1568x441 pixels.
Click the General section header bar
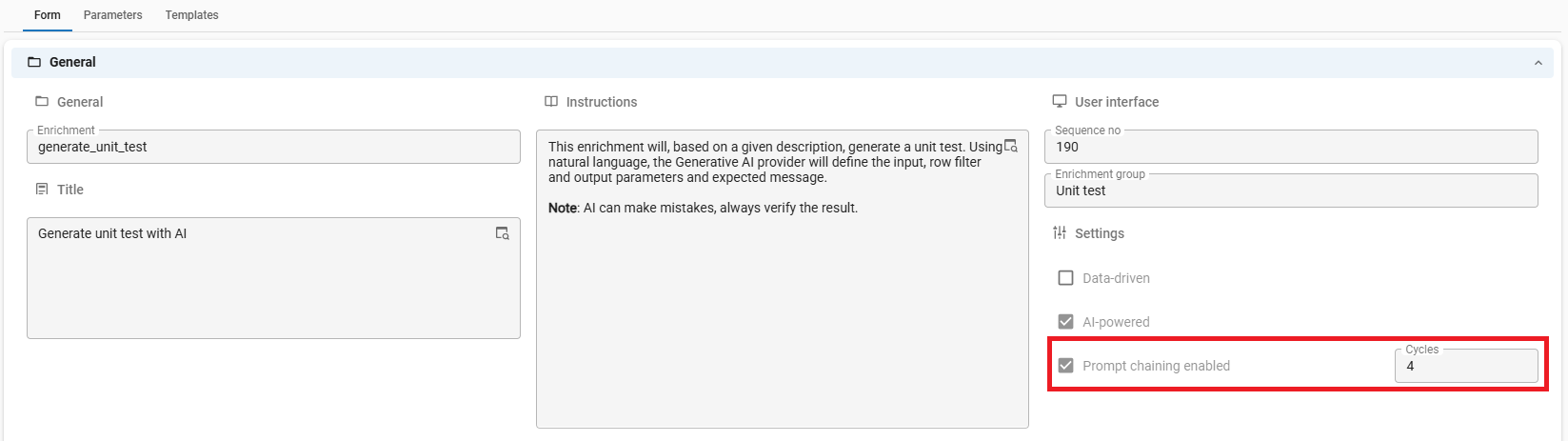783,63
